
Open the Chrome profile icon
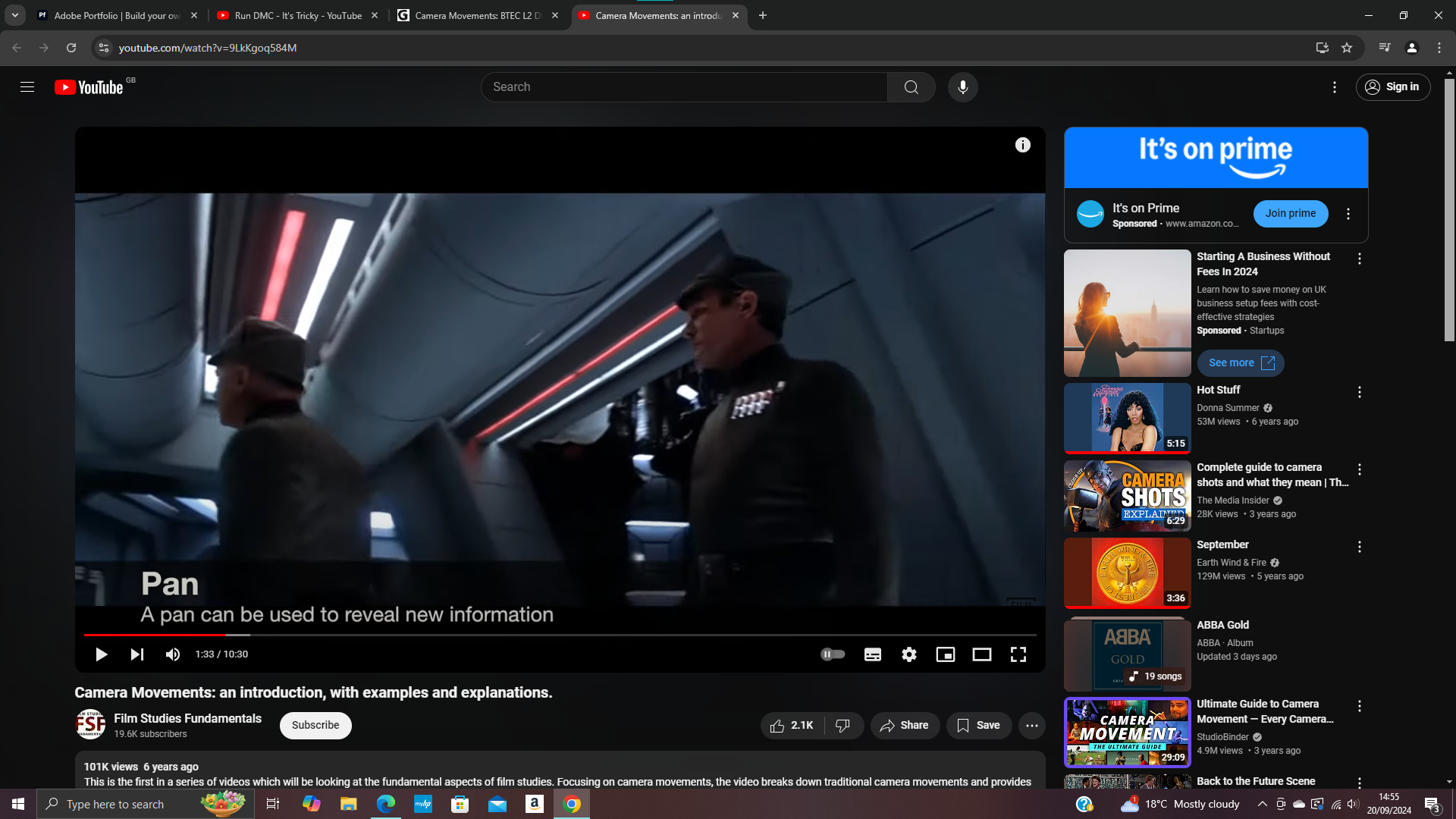point(1411,48)
